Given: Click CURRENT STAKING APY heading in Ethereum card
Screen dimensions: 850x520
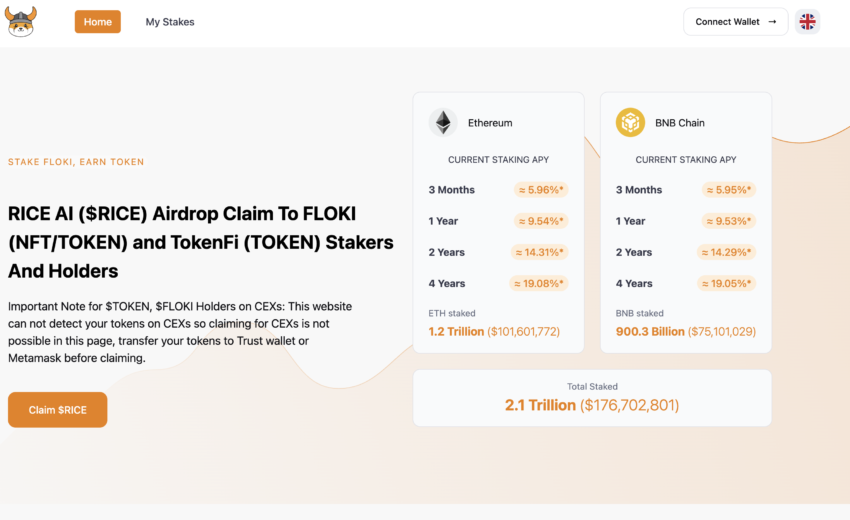Looking at the screenshot, I should (x=498, y=159).
